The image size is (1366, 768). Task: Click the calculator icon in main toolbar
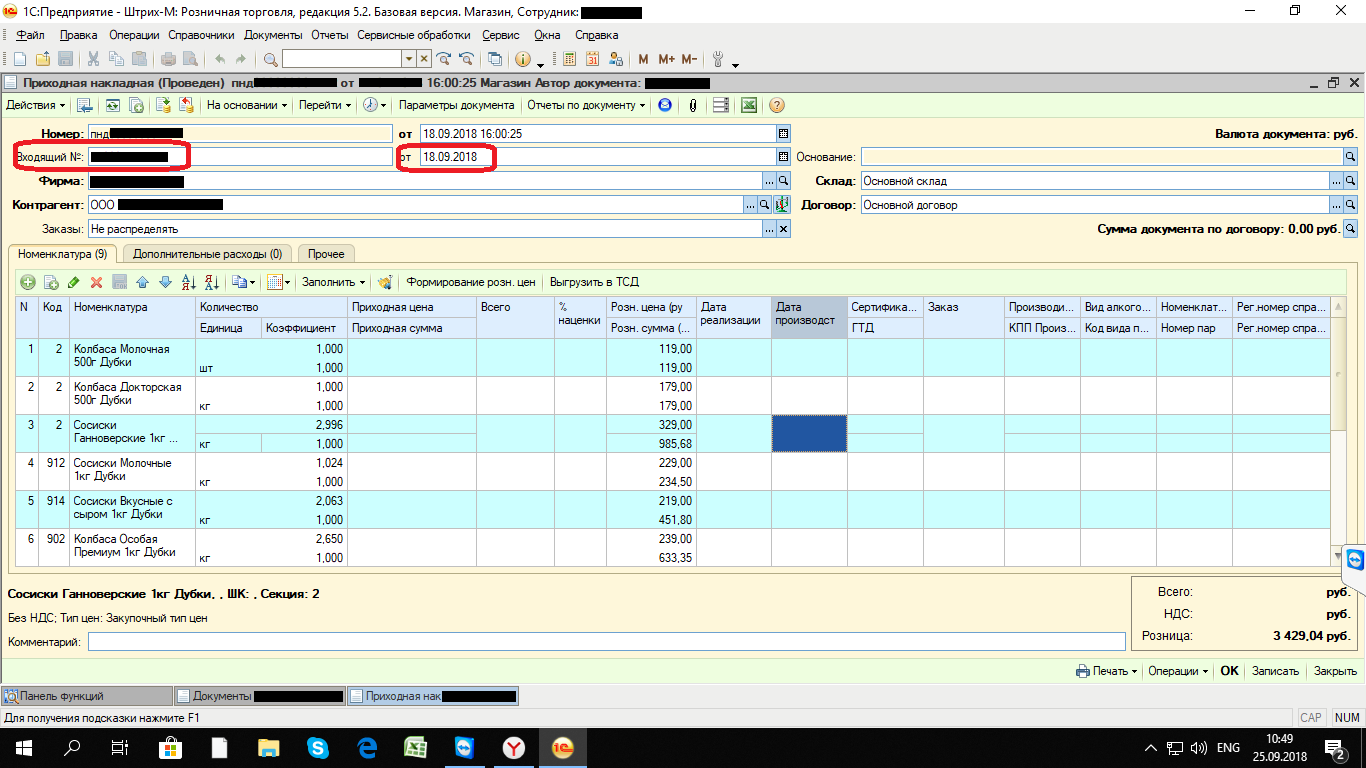tap(570, 59)
